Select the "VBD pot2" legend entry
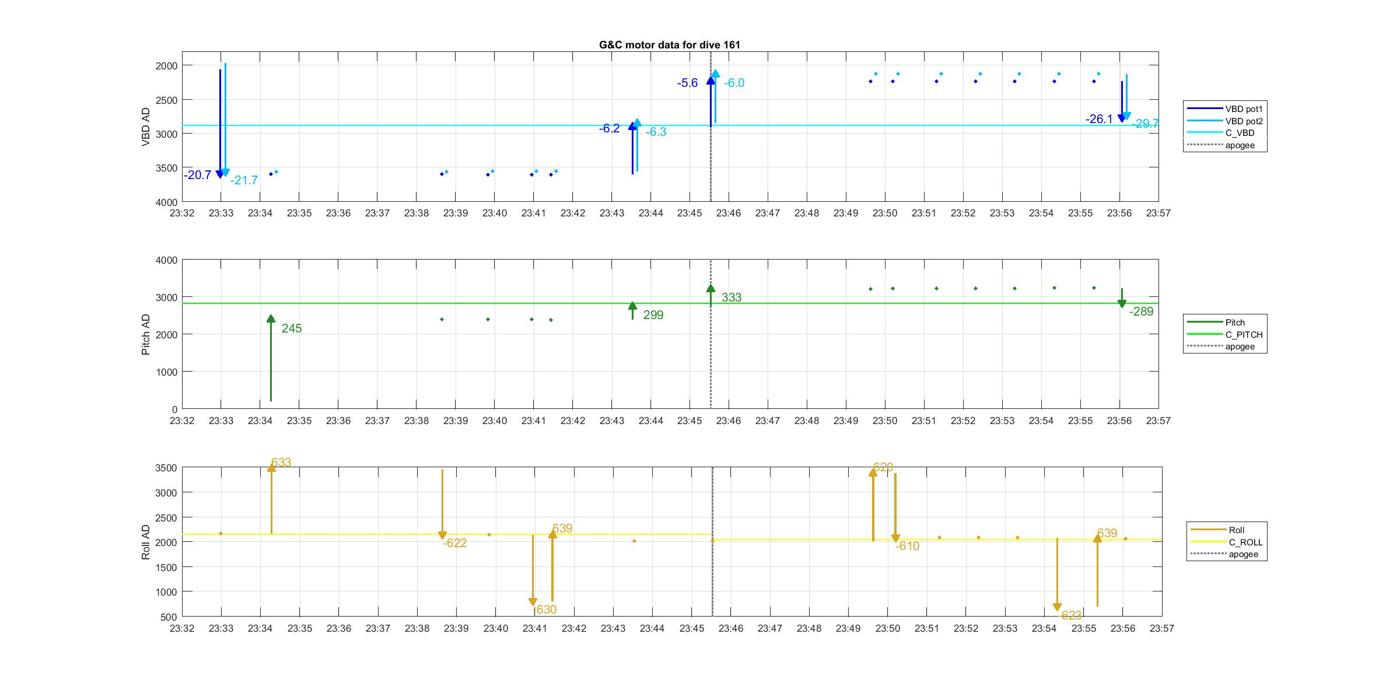Image resolution: width=1400 pixels, height=693 pixels. click(1227, 121)
